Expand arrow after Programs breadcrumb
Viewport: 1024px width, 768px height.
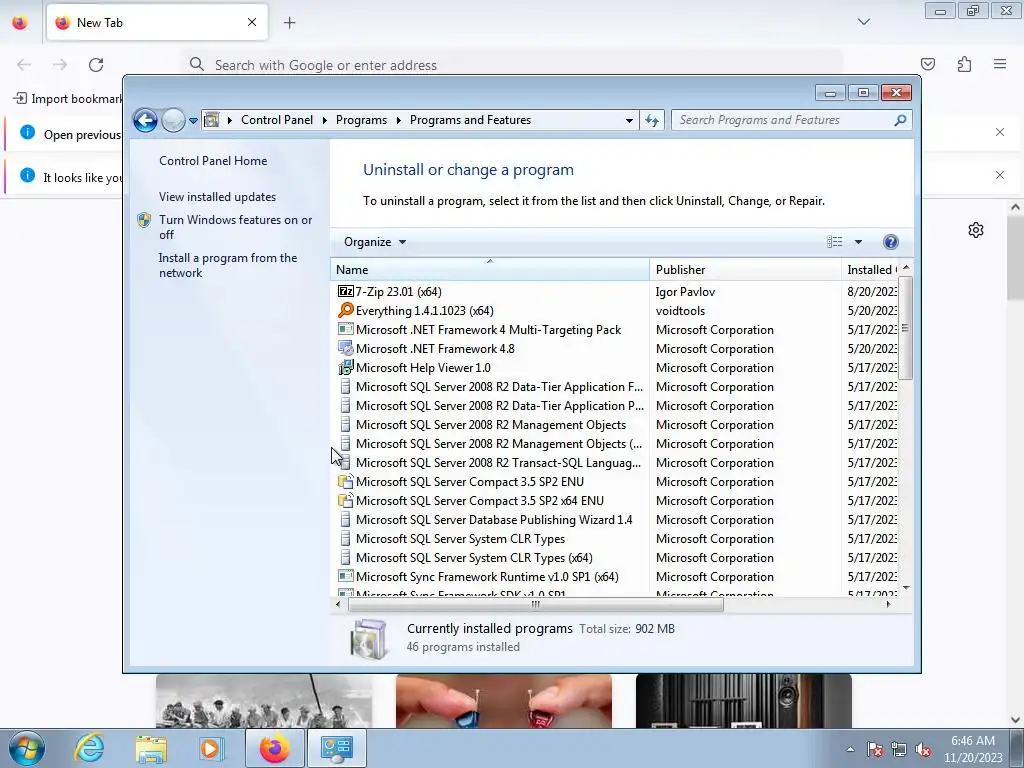398,120
